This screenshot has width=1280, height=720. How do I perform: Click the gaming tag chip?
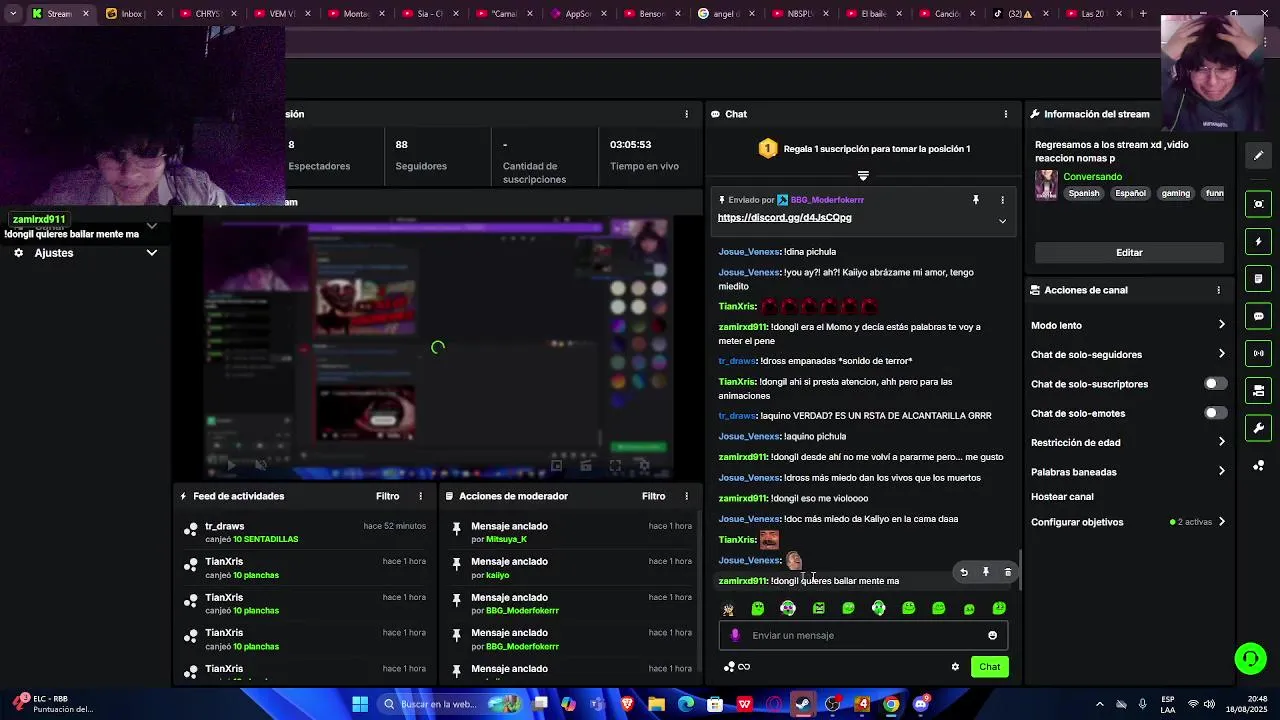coord(1176,193)
